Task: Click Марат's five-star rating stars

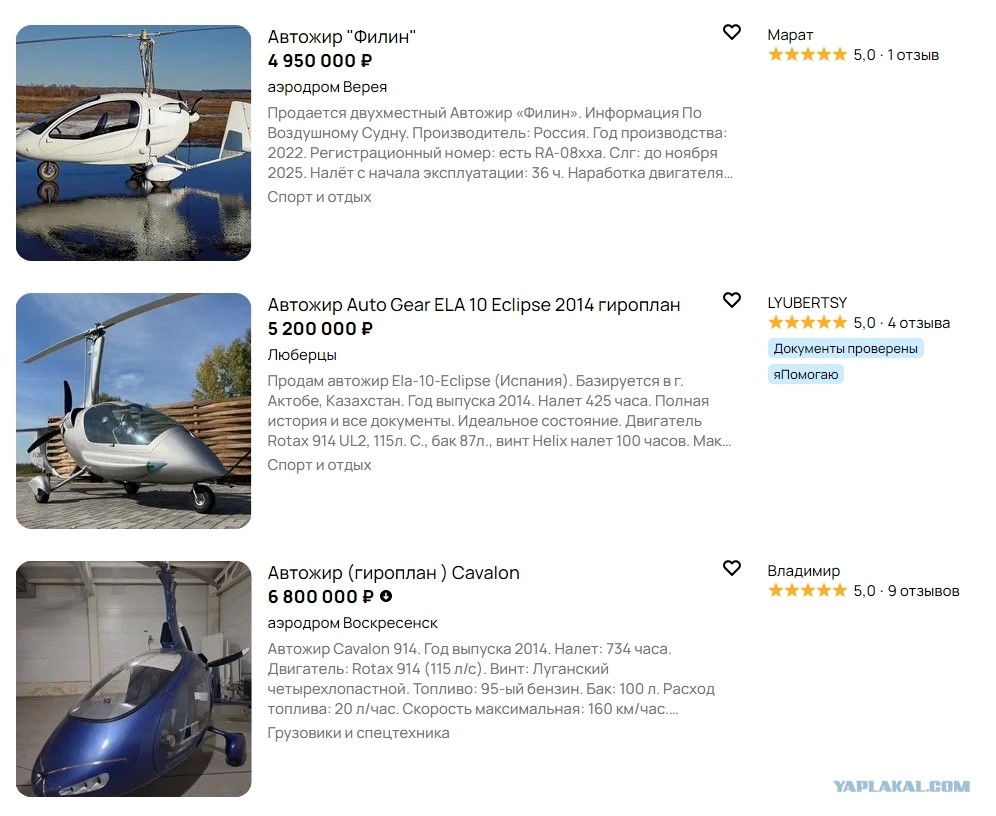Action: (807, 55)
